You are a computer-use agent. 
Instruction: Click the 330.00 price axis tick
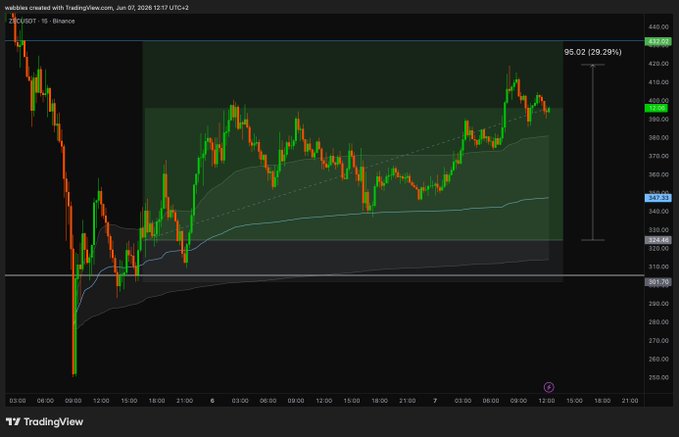658,230
